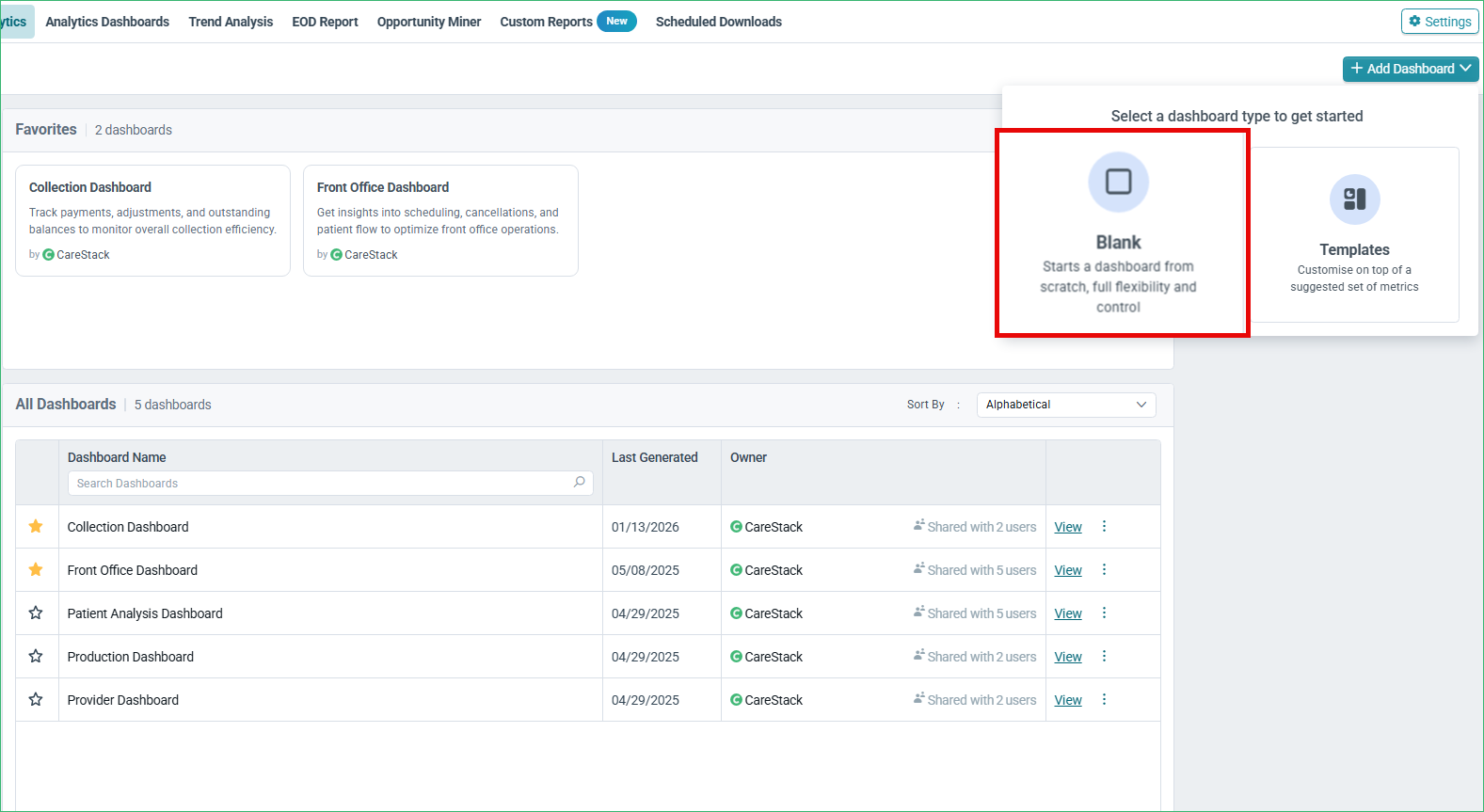This screenshot has width=1484, height=812.
Task: Click the CareStack logo on Front Office Dashboard card
Action: (337, 255)
